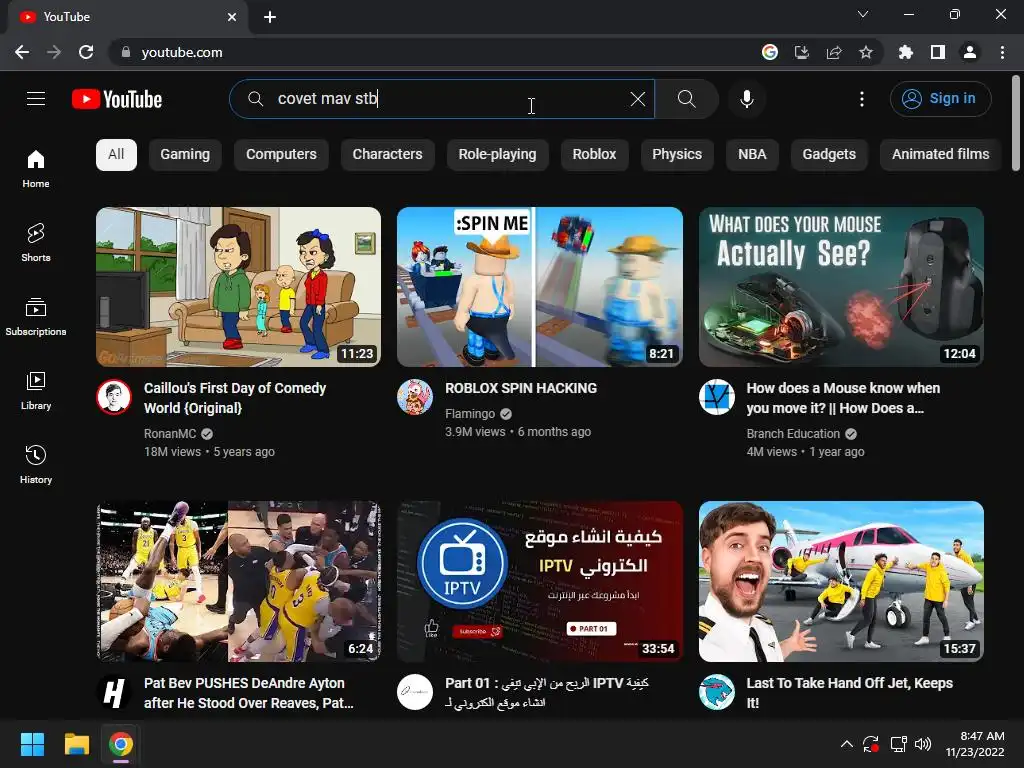Open YouTube settings three-dot menu
Image resolution: width=1024 pixels, height=768 pixels.
[861, 99]
